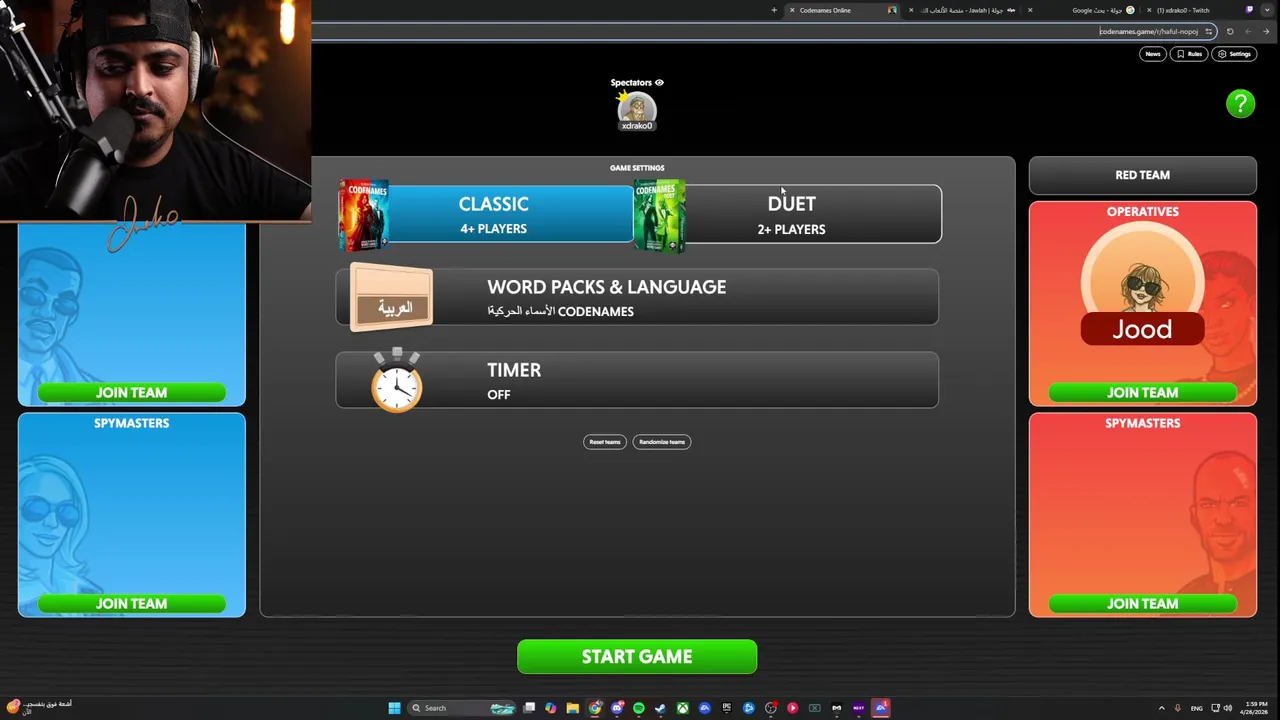
Task: Click the stopwatch timer icon
Action: pos(397,380)
